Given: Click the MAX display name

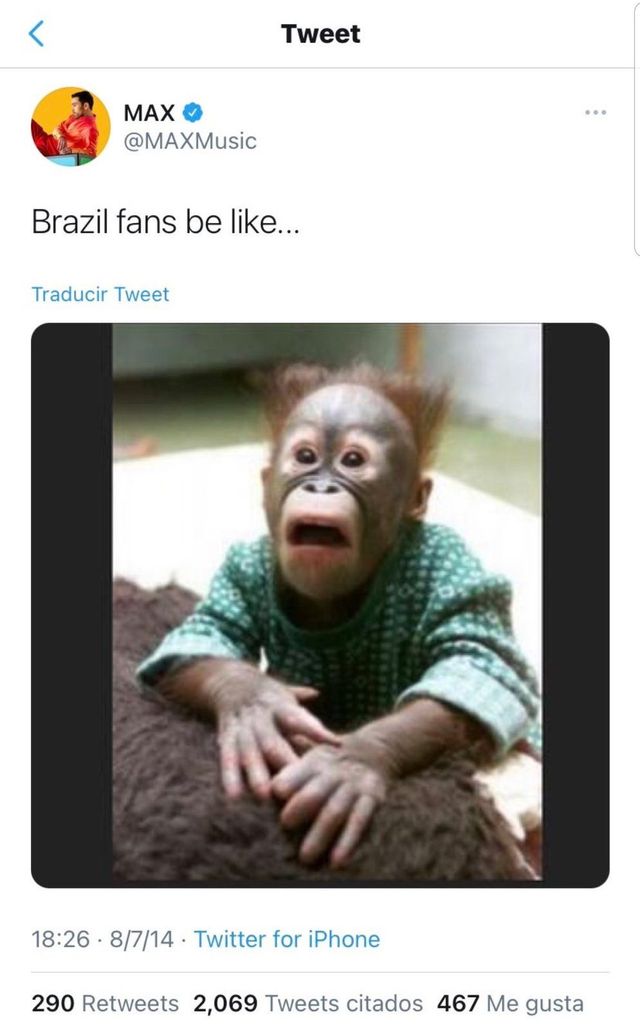Looking at the screenshot, I should click(x=149, y=113).
